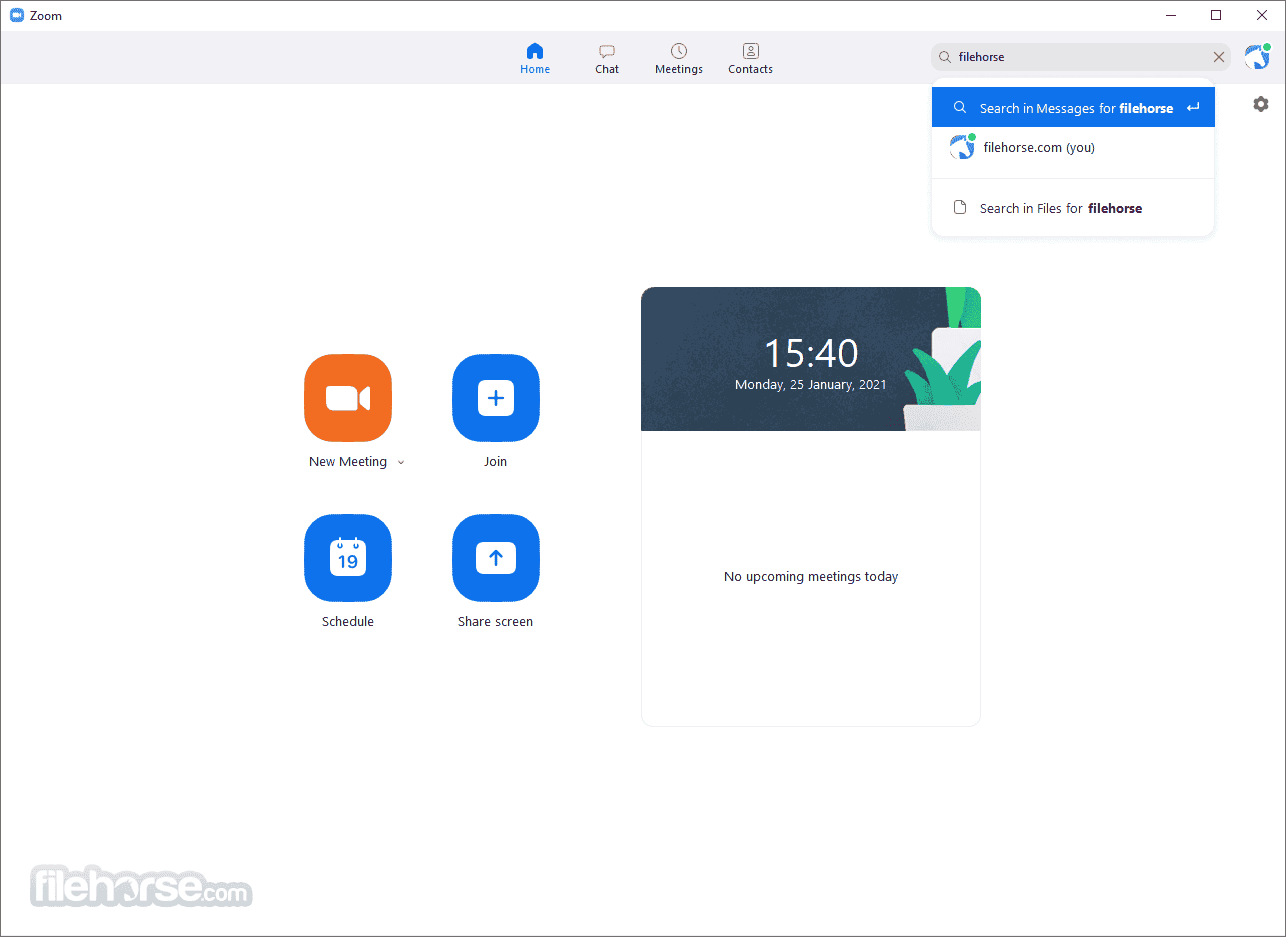Click the Zoom logo in the title bar
1286x937 pixels.
click(16, 15)
